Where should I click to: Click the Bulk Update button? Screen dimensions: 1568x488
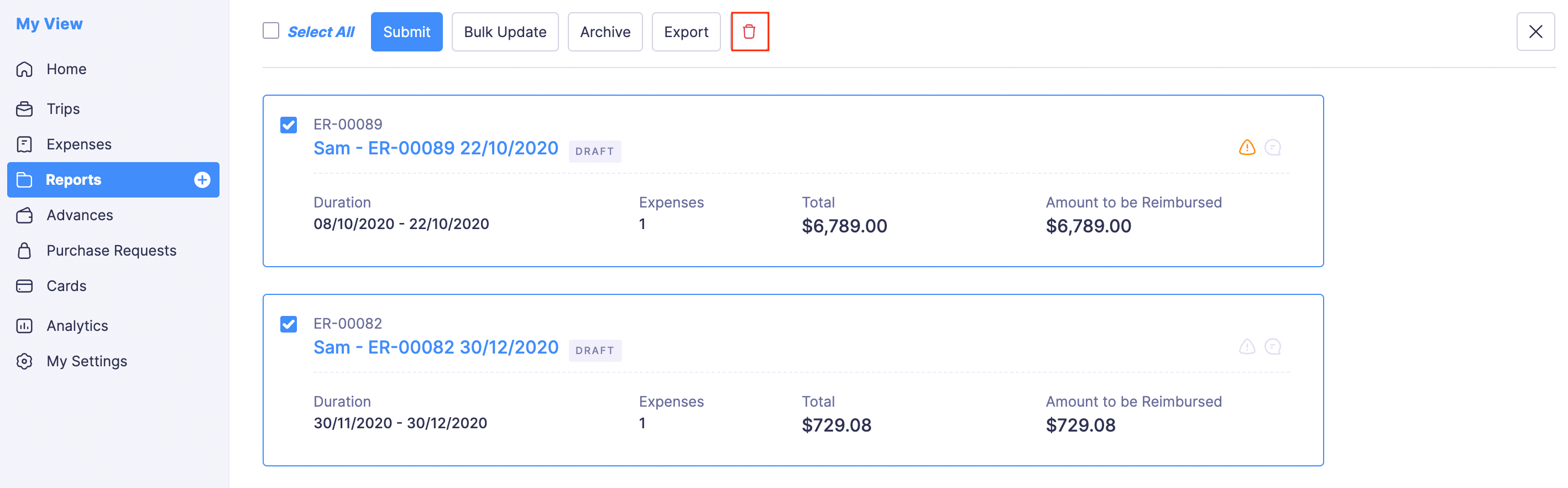point(505,32)
